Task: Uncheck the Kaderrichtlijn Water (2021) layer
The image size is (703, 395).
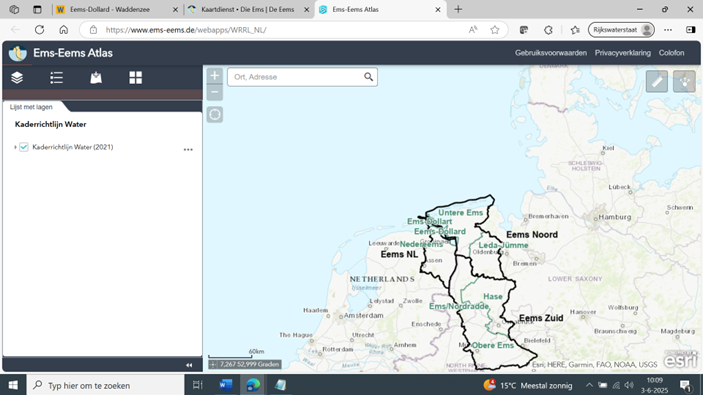Action: [x=24, y=147]
